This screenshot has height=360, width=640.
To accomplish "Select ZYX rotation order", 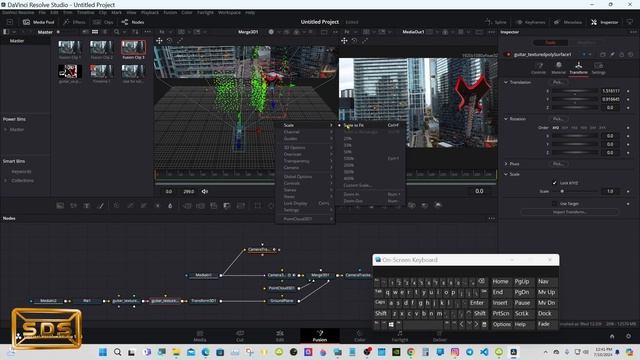I will tap(603, 128).
